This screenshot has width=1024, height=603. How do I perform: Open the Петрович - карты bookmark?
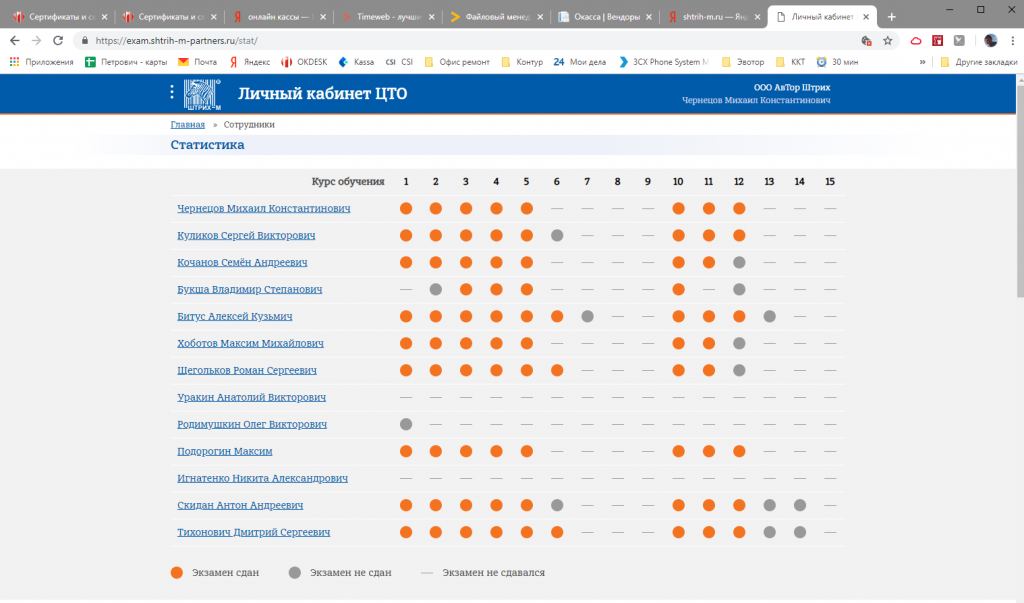(x=126, y=62)
